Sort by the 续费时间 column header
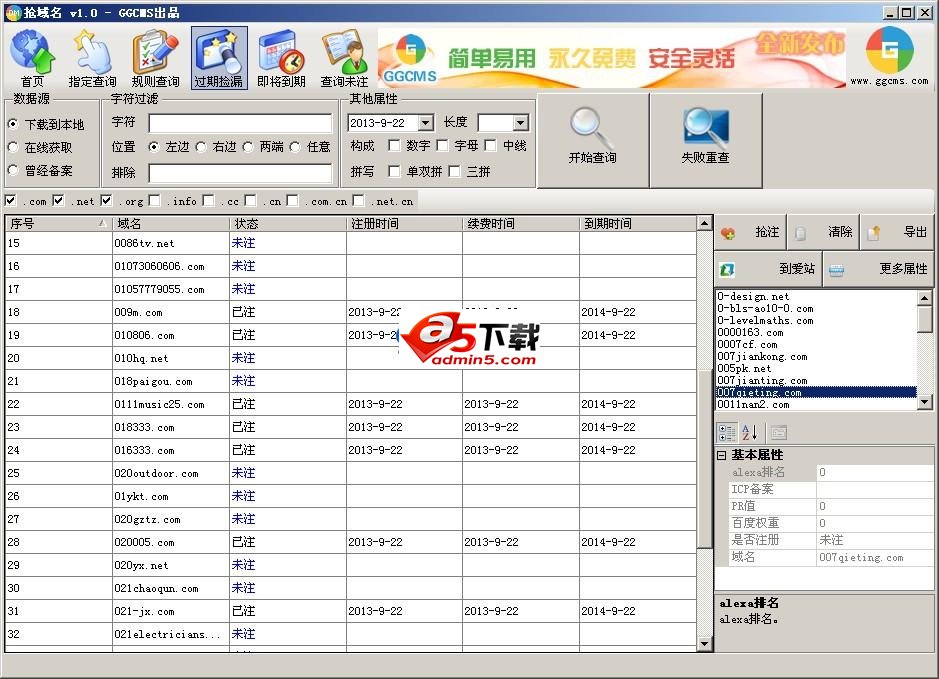Viewport: 939px width, 679px height. pyautogui.click(x=521, y=224)
